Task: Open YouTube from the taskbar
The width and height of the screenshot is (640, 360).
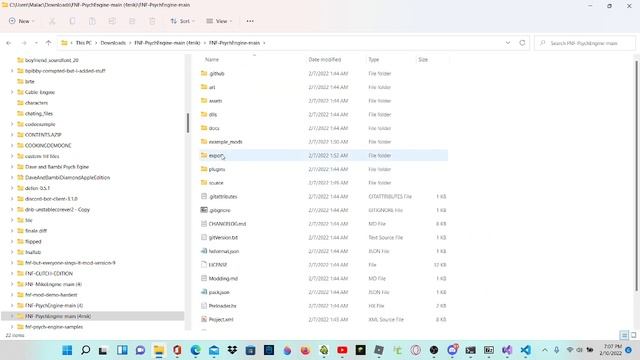Action: (x=342, y=350)
